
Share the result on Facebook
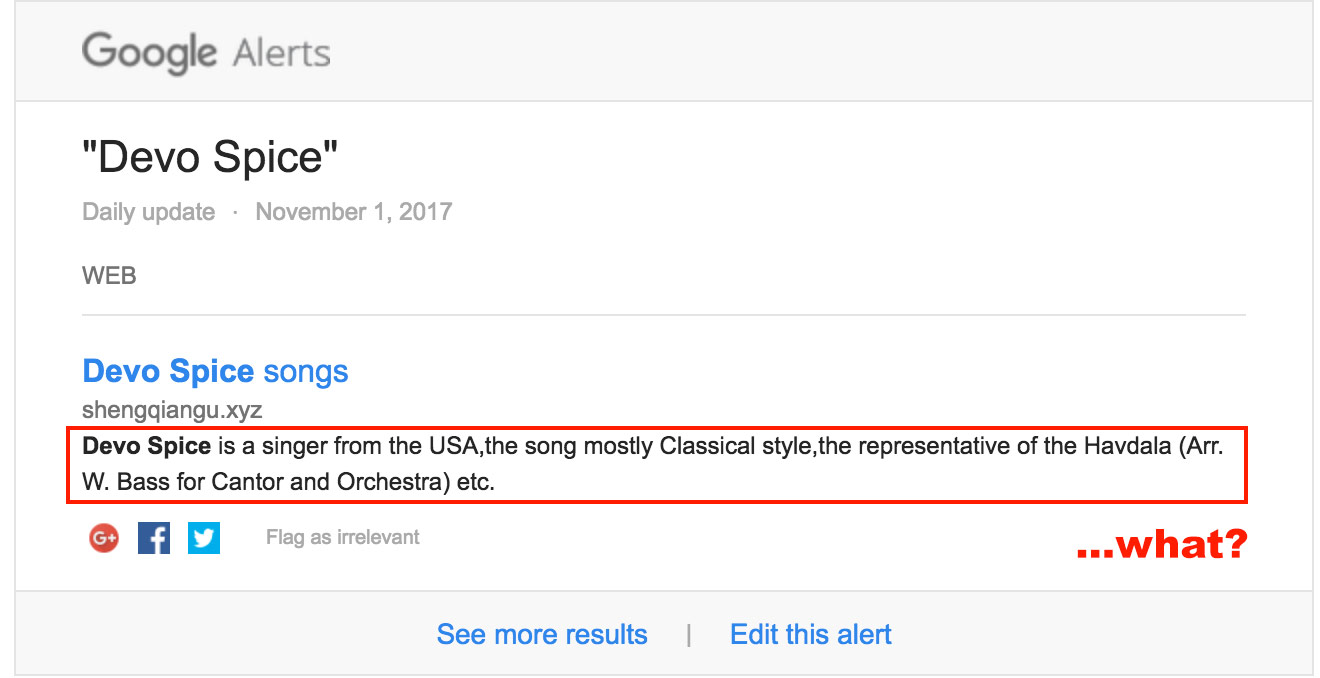point(154,538)
